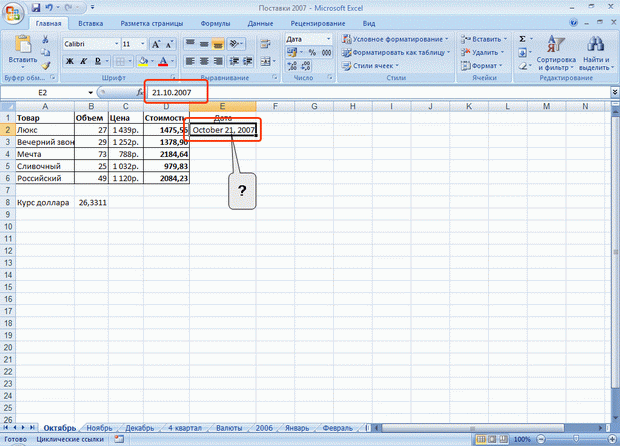
Task: Toggle center horizontal alignment
Action: tap(204, 61)
